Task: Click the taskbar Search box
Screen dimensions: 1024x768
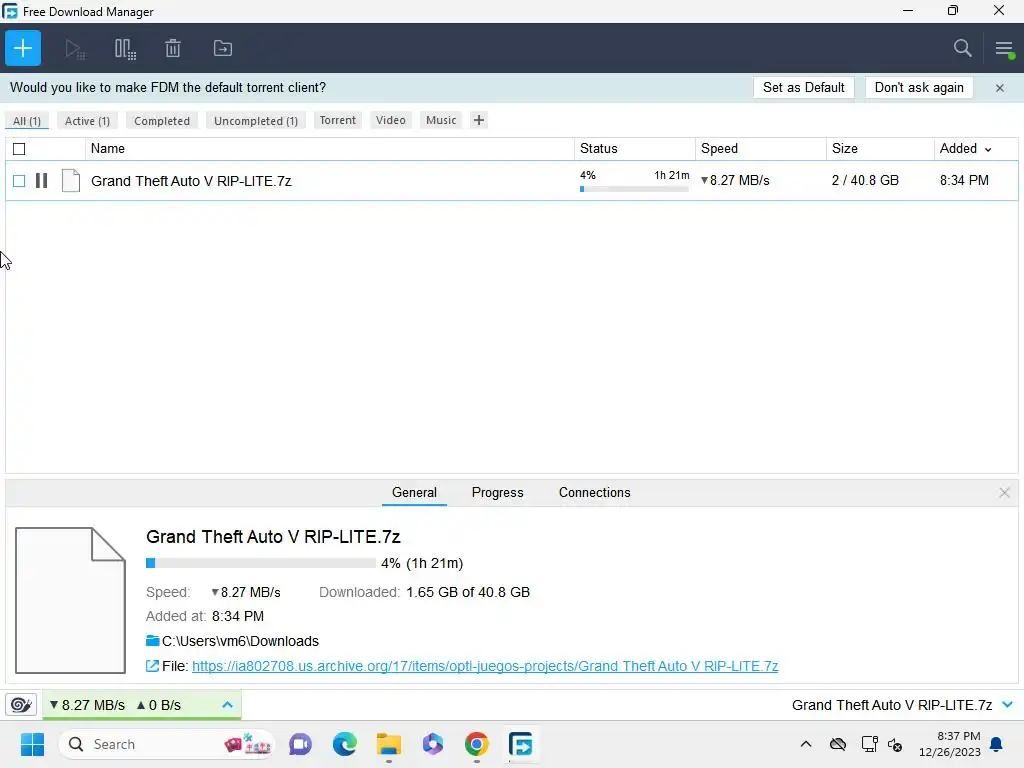Action: pyautogui.click(x=167, y=744)
